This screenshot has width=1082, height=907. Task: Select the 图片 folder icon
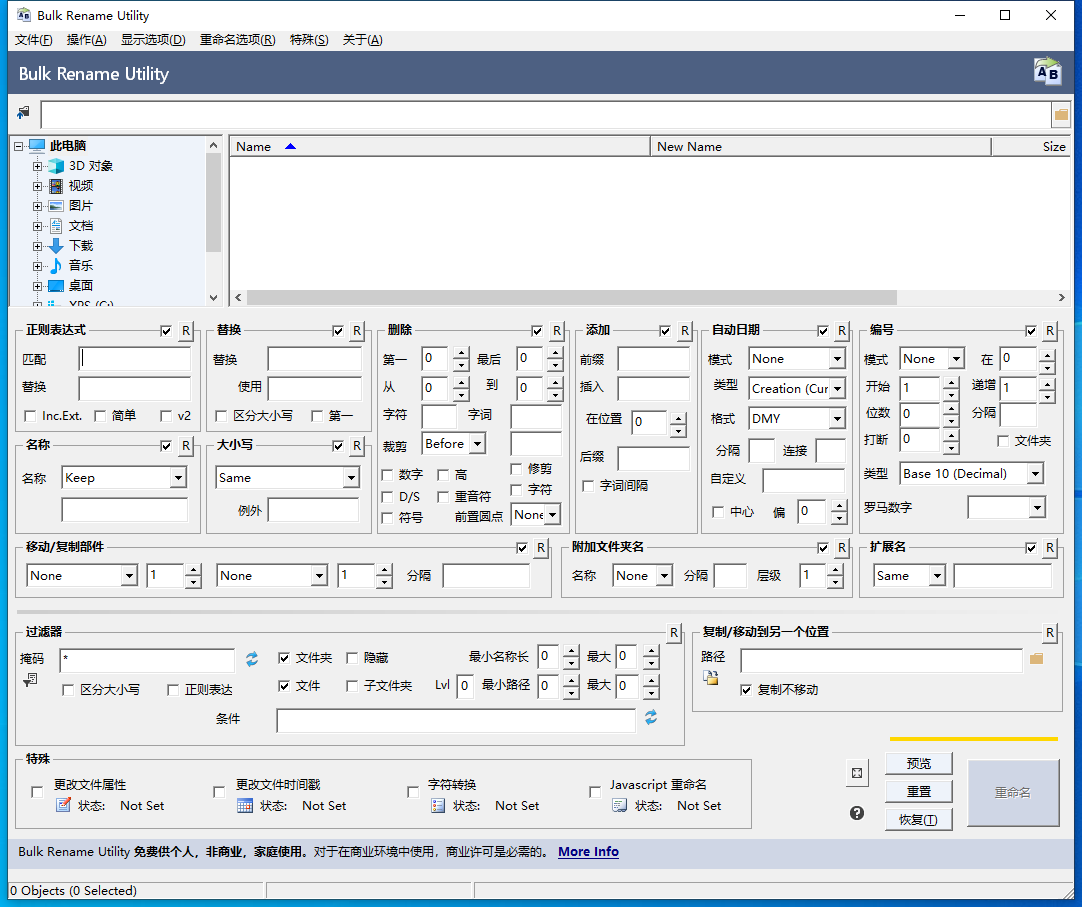click(56, 206)
